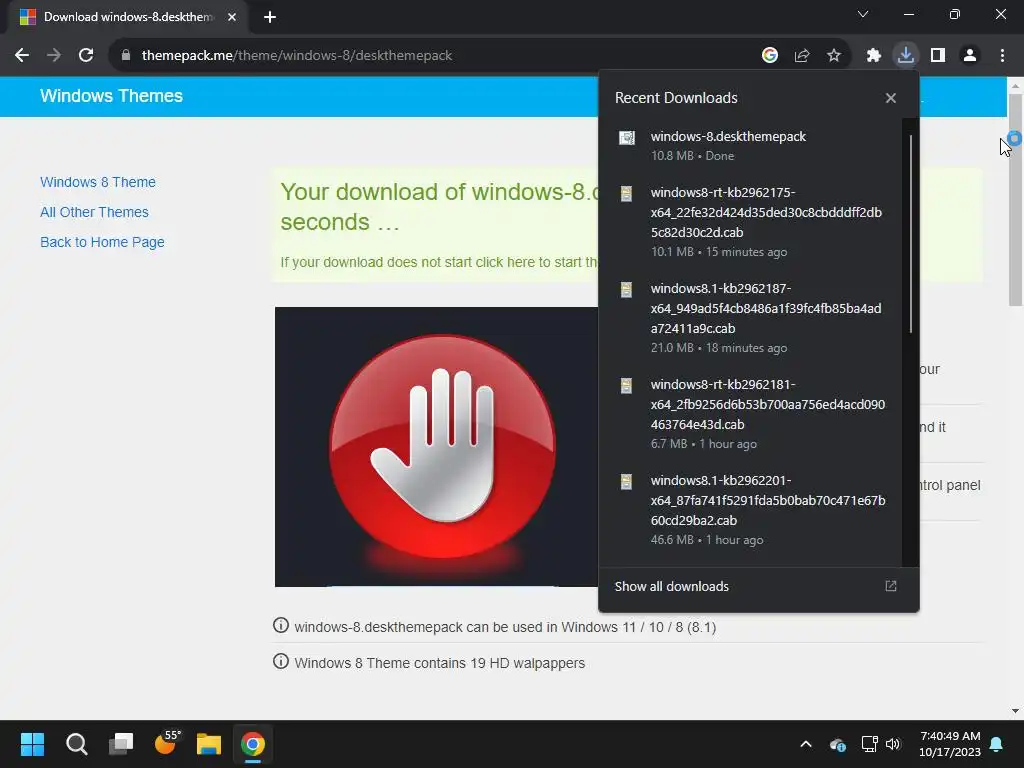Open the notification bell
Image resolution: width=1024 pixels, height=768 pixels.
997,744
